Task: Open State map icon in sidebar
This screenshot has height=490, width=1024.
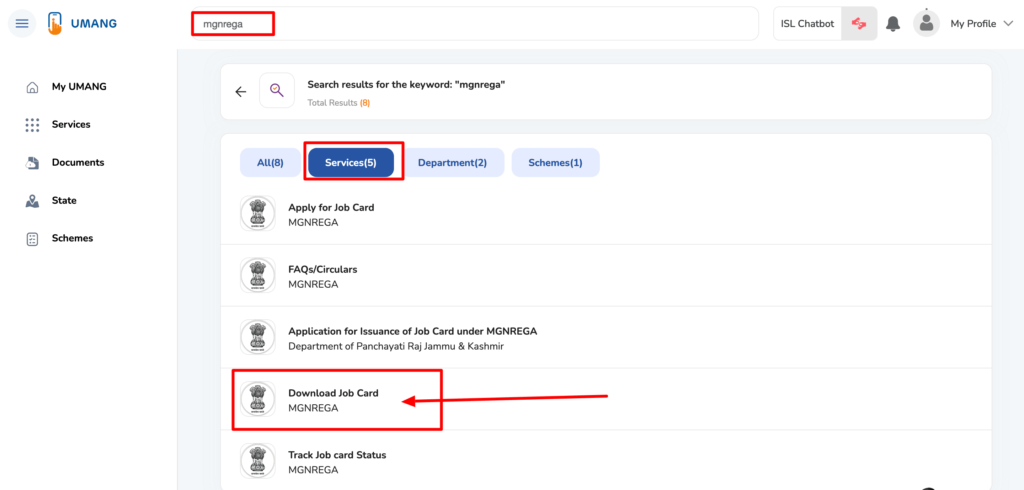Action: (31, 201)
